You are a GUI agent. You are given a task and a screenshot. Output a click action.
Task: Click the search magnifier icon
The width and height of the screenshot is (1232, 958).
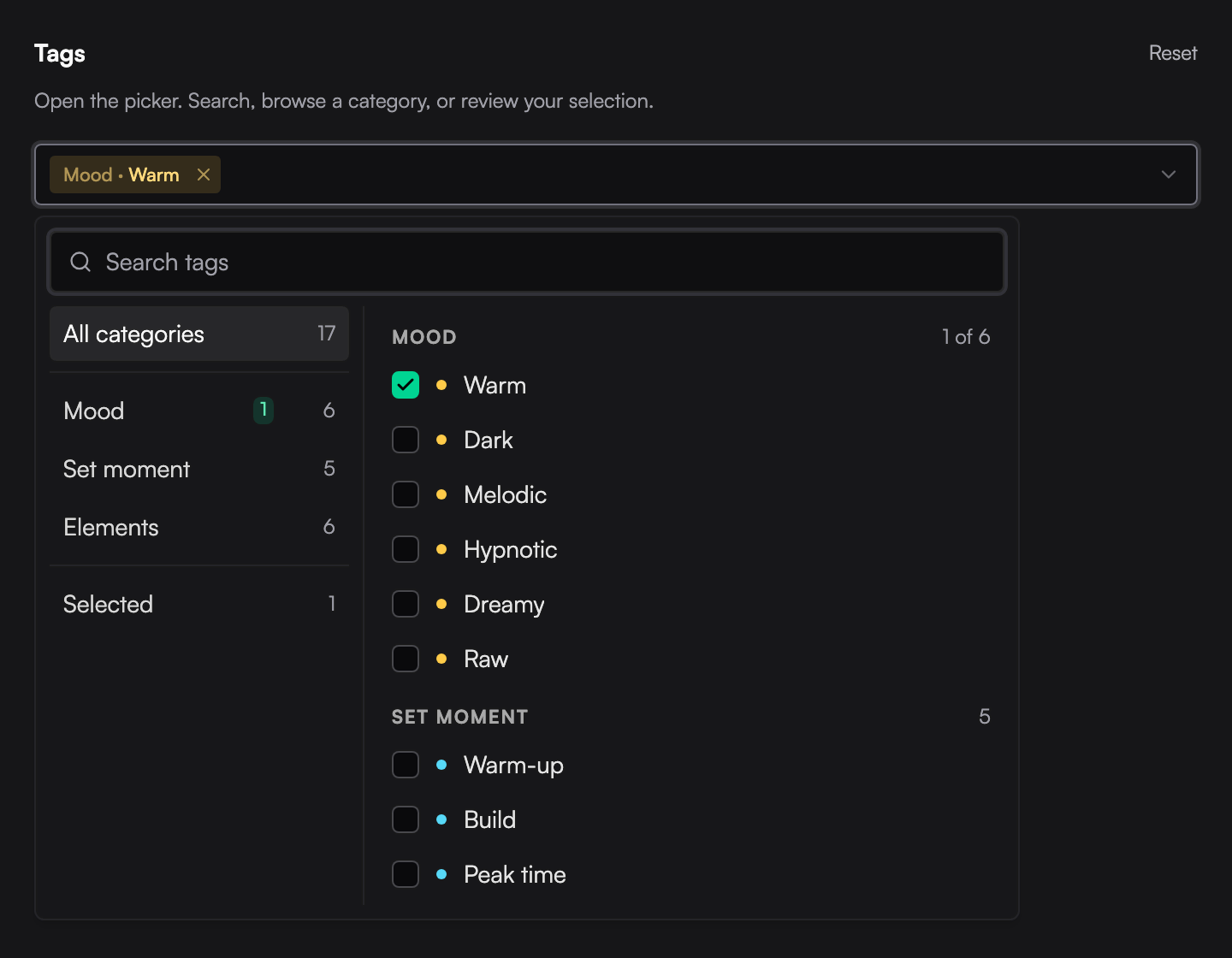pos(80,262)
